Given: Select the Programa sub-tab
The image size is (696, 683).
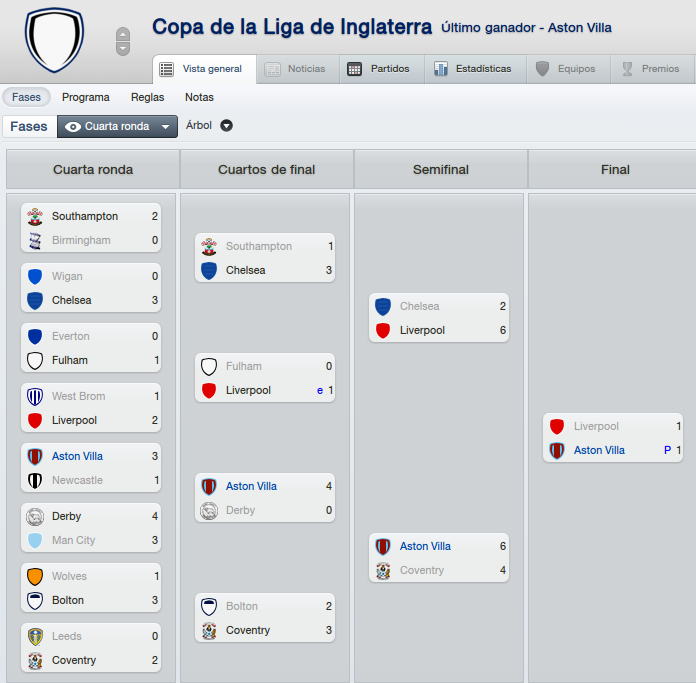Looking at the screenshot, I should point(86,97).
